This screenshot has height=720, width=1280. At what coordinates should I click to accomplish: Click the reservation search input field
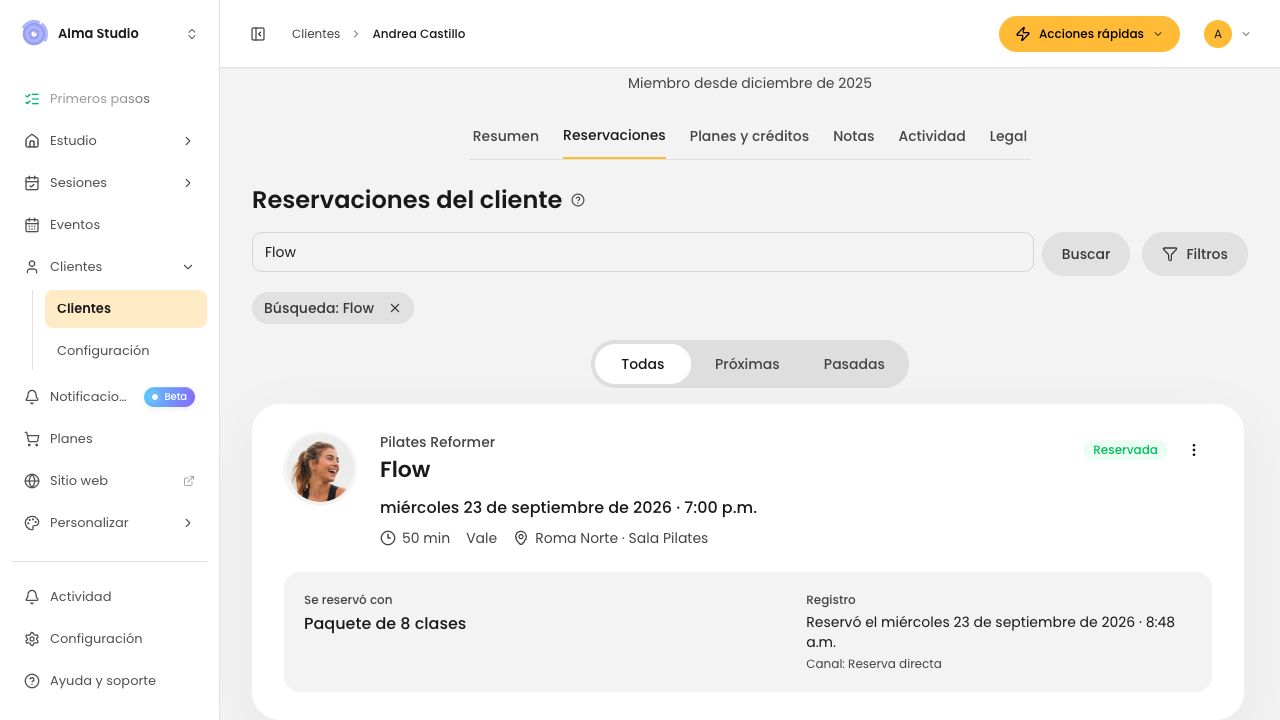tap(642, 252)
